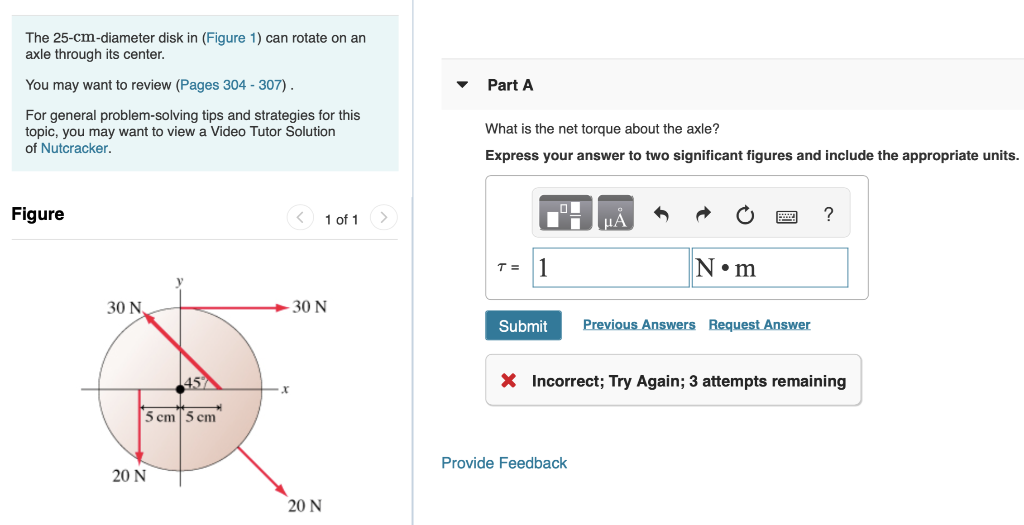Open Previous Answers link
This screenshot has height=525, width=1024.
639,325
